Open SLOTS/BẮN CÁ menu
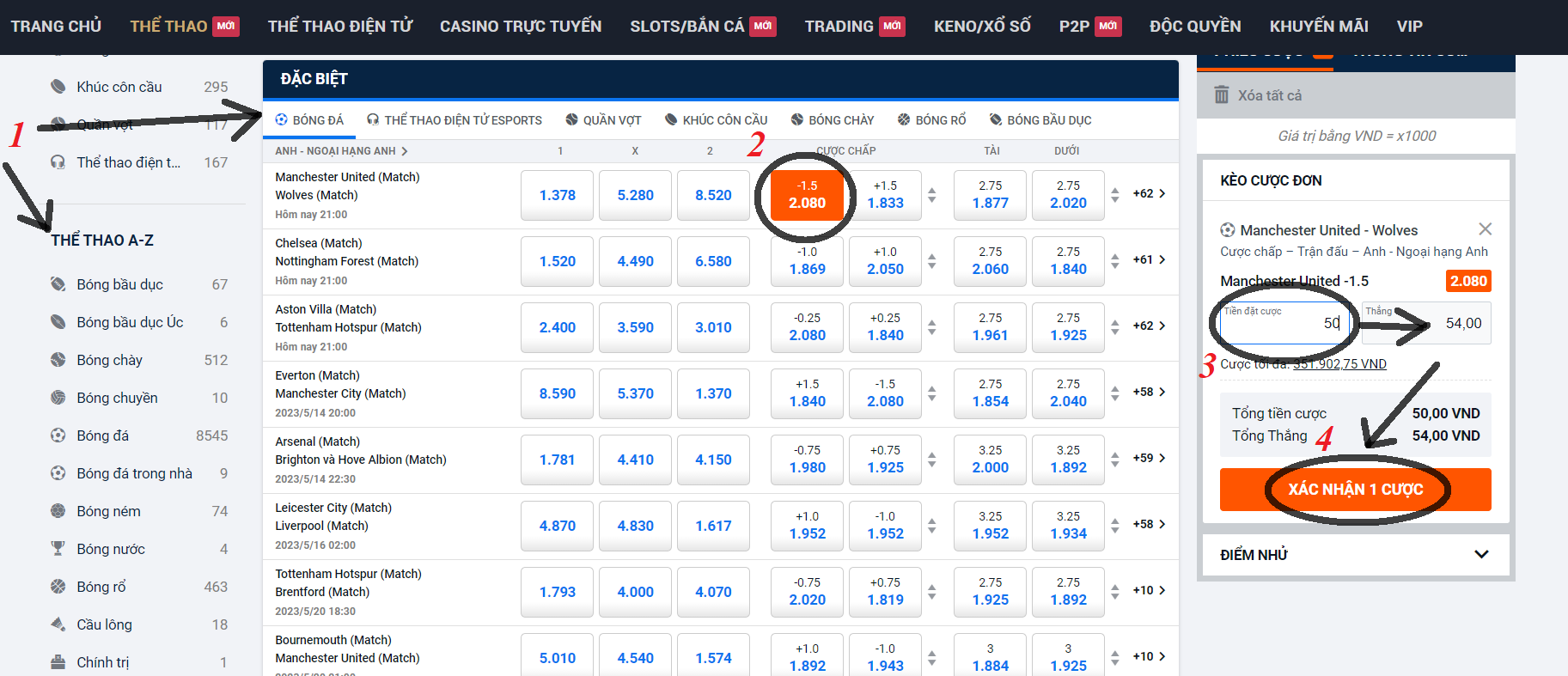This screenshot has width=1568, height=676. (x=703, y=27)
